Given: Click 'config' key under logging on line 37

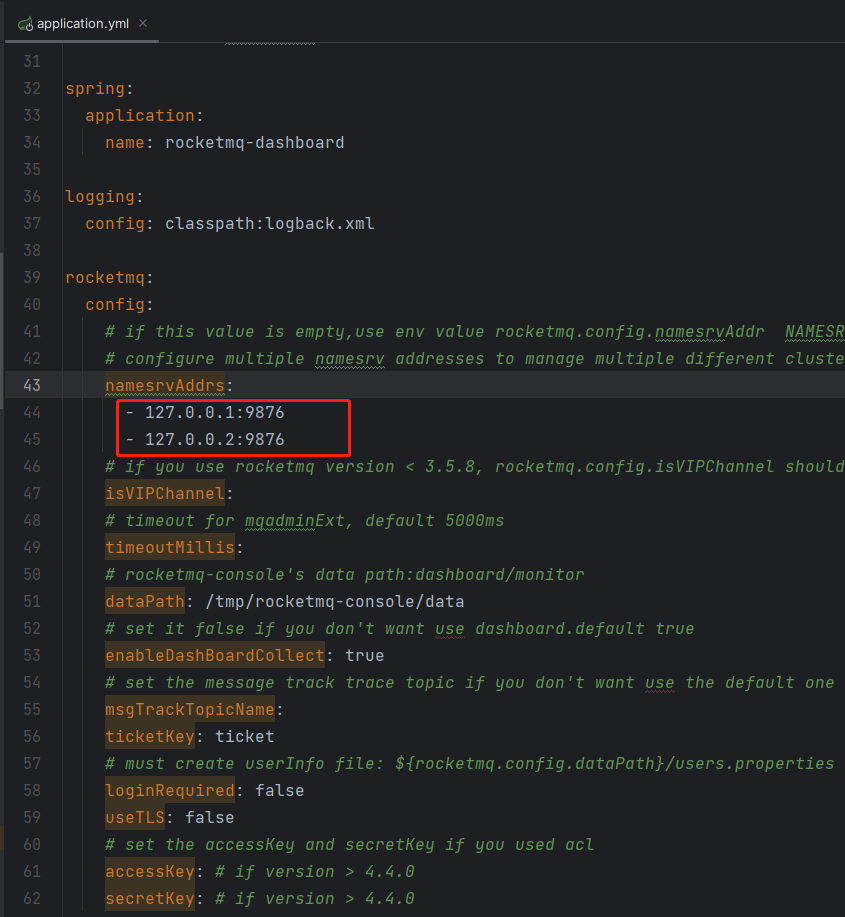Looking at the screenshot, I should tap(115, 224).
